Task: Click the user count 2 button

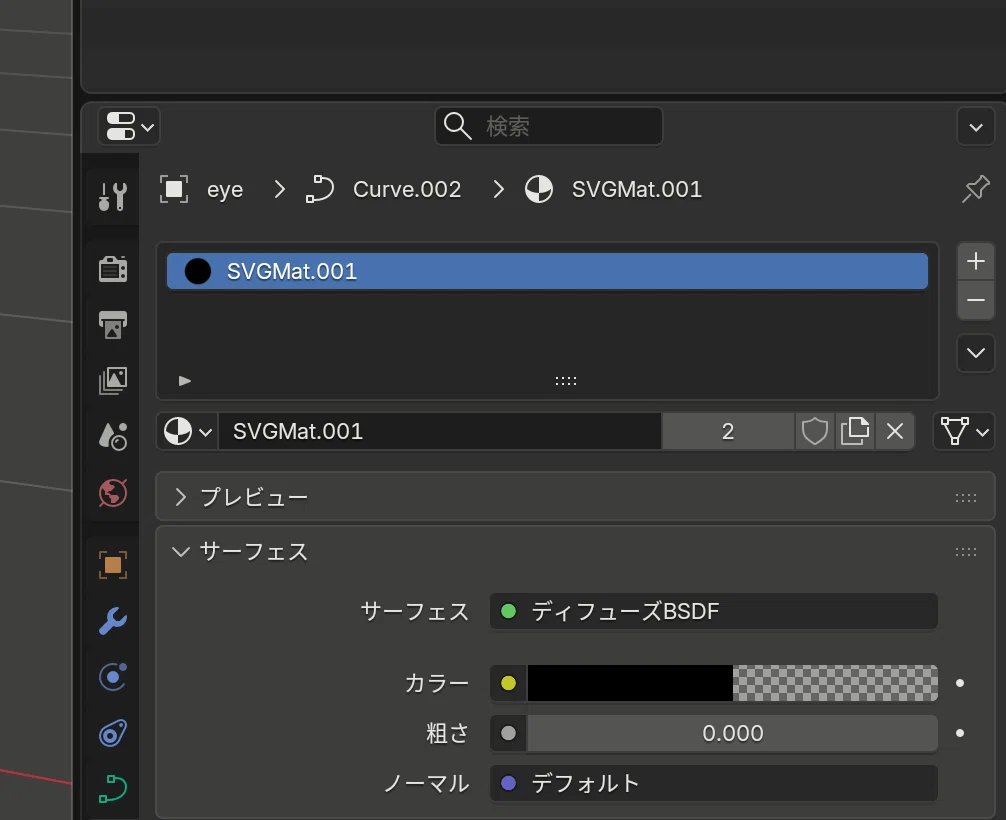Action: click(728, 432)
